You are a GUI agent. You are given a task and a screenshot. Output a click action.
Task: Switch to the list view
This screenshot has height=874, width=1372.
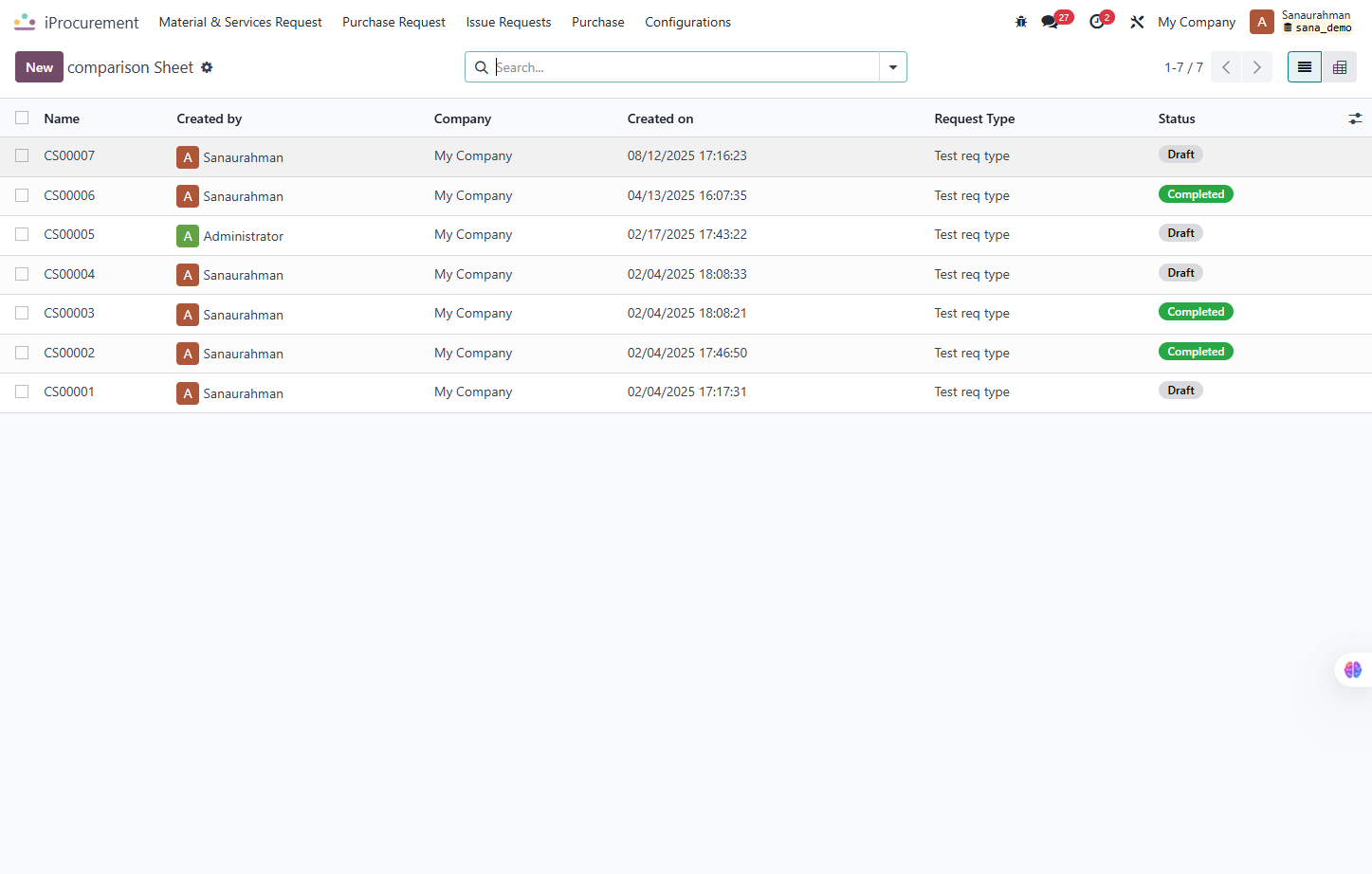pyautogui.click(x=1305, y=67)
